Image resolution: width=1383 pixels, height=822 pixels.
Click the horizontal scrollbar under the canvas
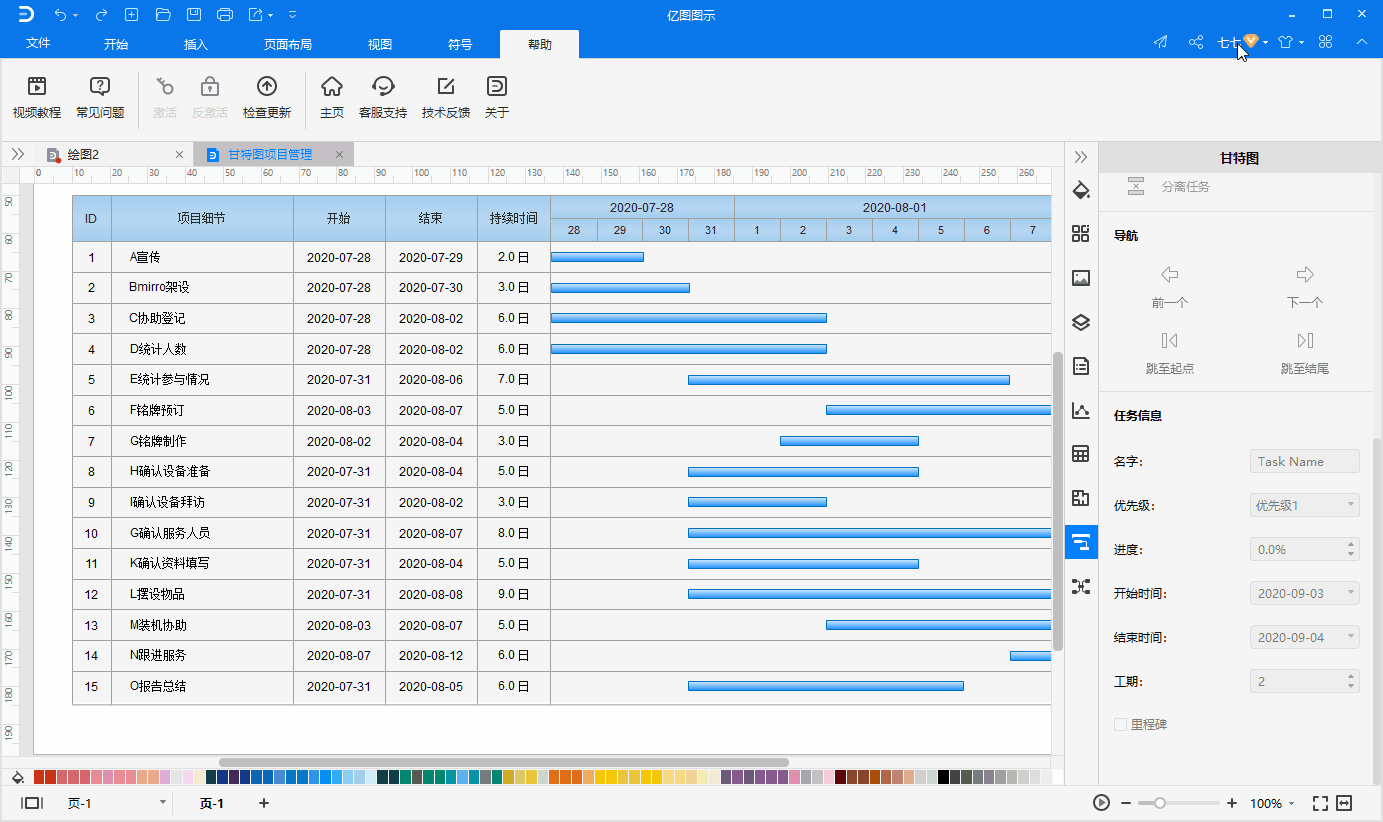click(504, 762)
